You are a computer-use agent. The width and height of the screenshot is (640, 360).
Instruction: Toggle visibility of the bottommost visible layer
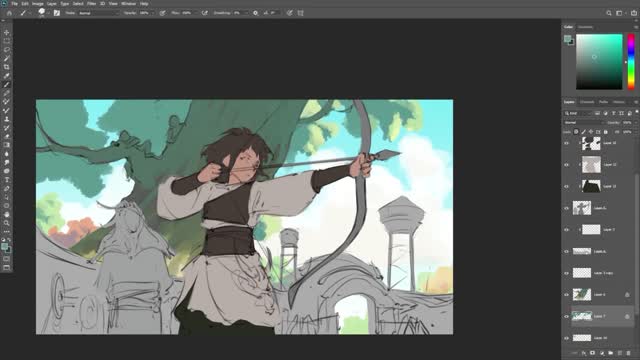pyautogui.click(x=567, y=338)
